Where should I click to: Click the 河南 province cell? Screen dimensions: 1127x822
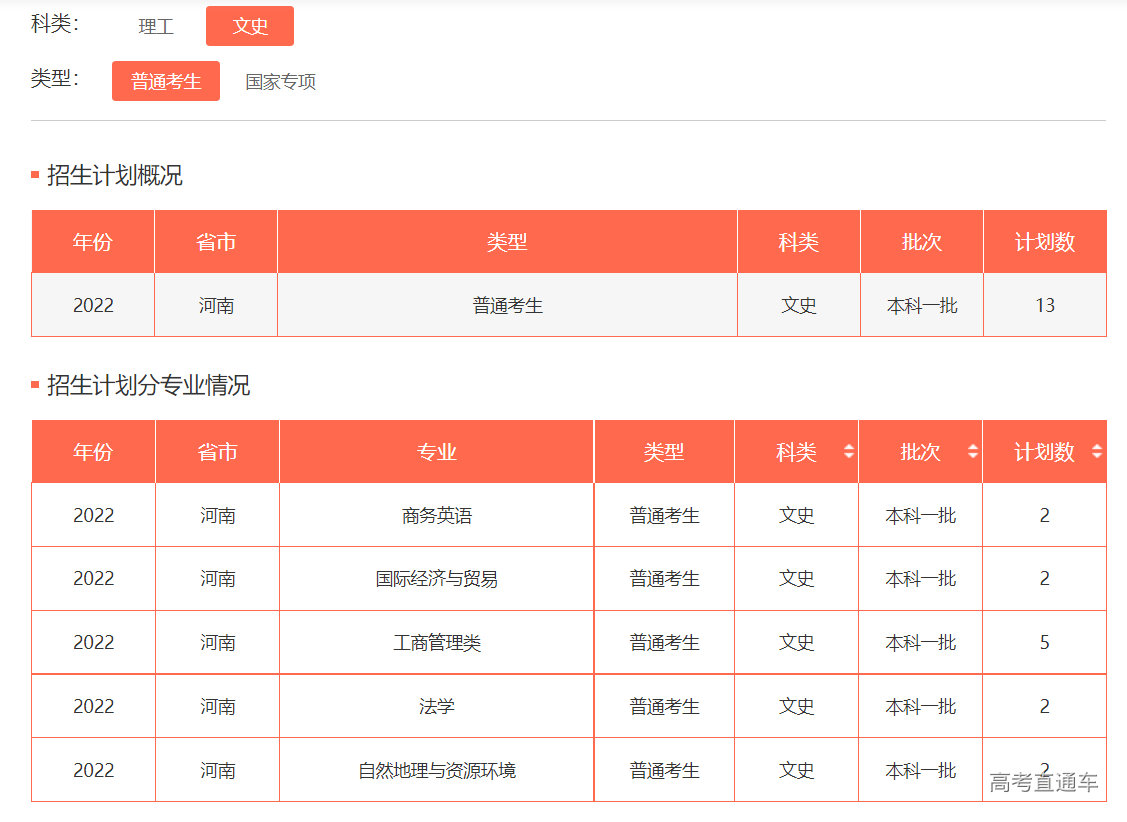(x=215, y=305)
